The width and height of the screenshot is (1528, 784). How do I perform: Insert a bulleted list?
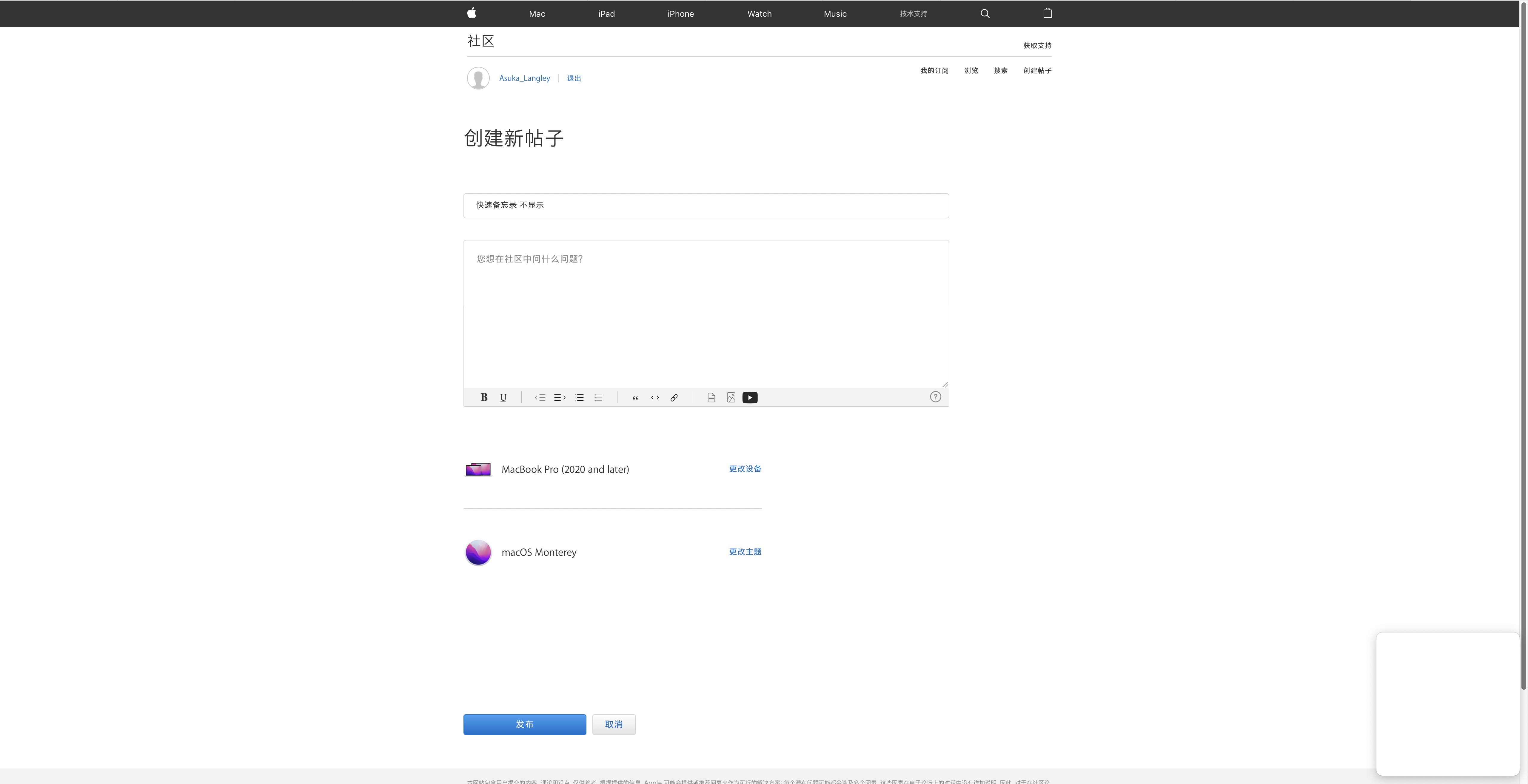coord(598,397)
